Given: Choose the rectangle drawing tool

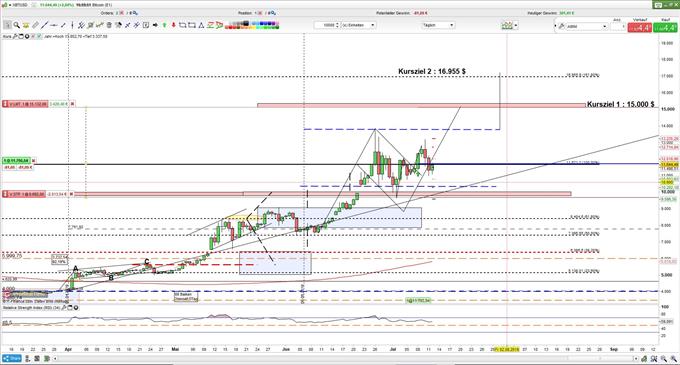Looking at the screenshot, I should [x=182, y=25].
